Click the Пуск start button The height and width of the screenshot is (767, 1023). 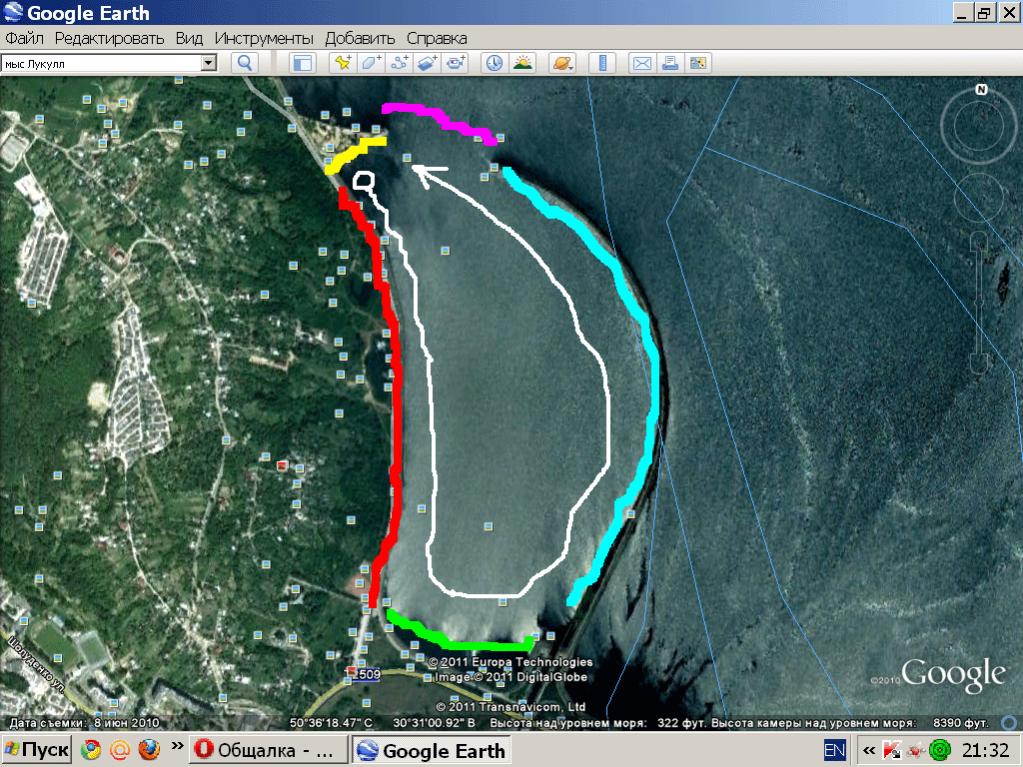pyautogui.click(x=37, y=749)
